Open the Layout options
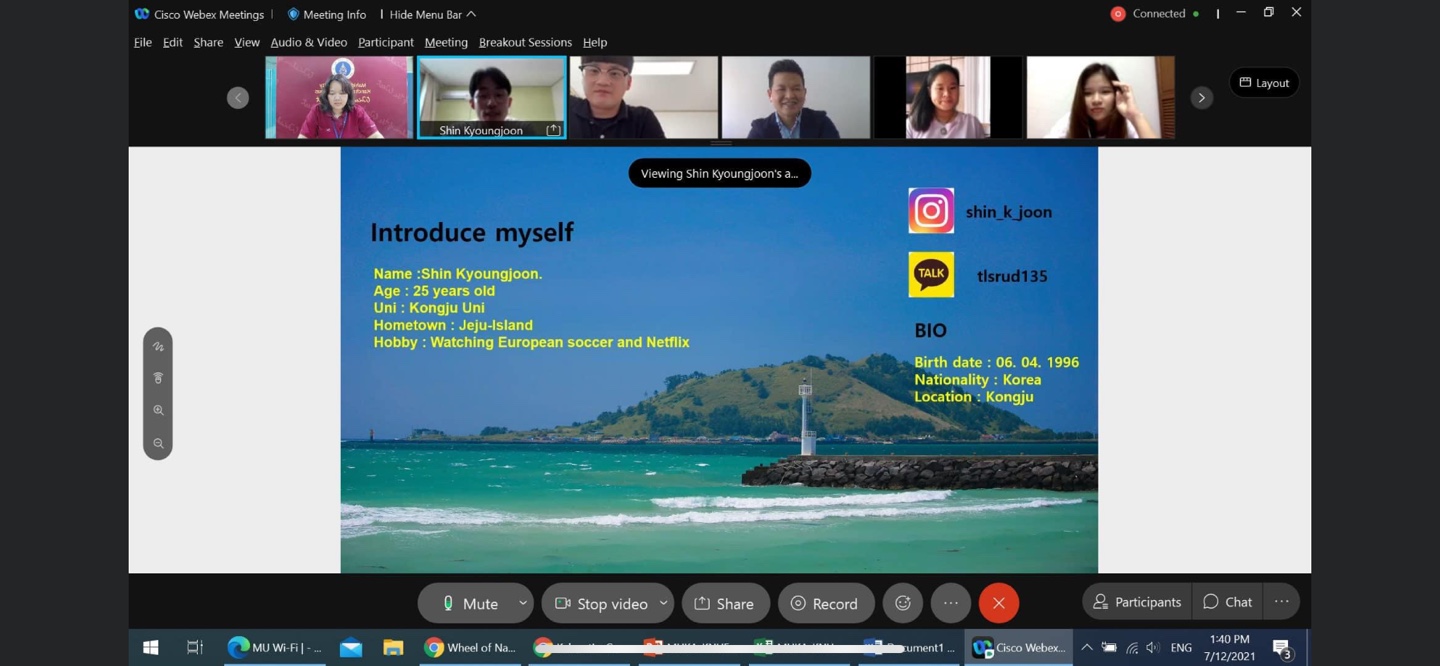This screenshot has width=1440, height=666. (x=1264, y=83)
